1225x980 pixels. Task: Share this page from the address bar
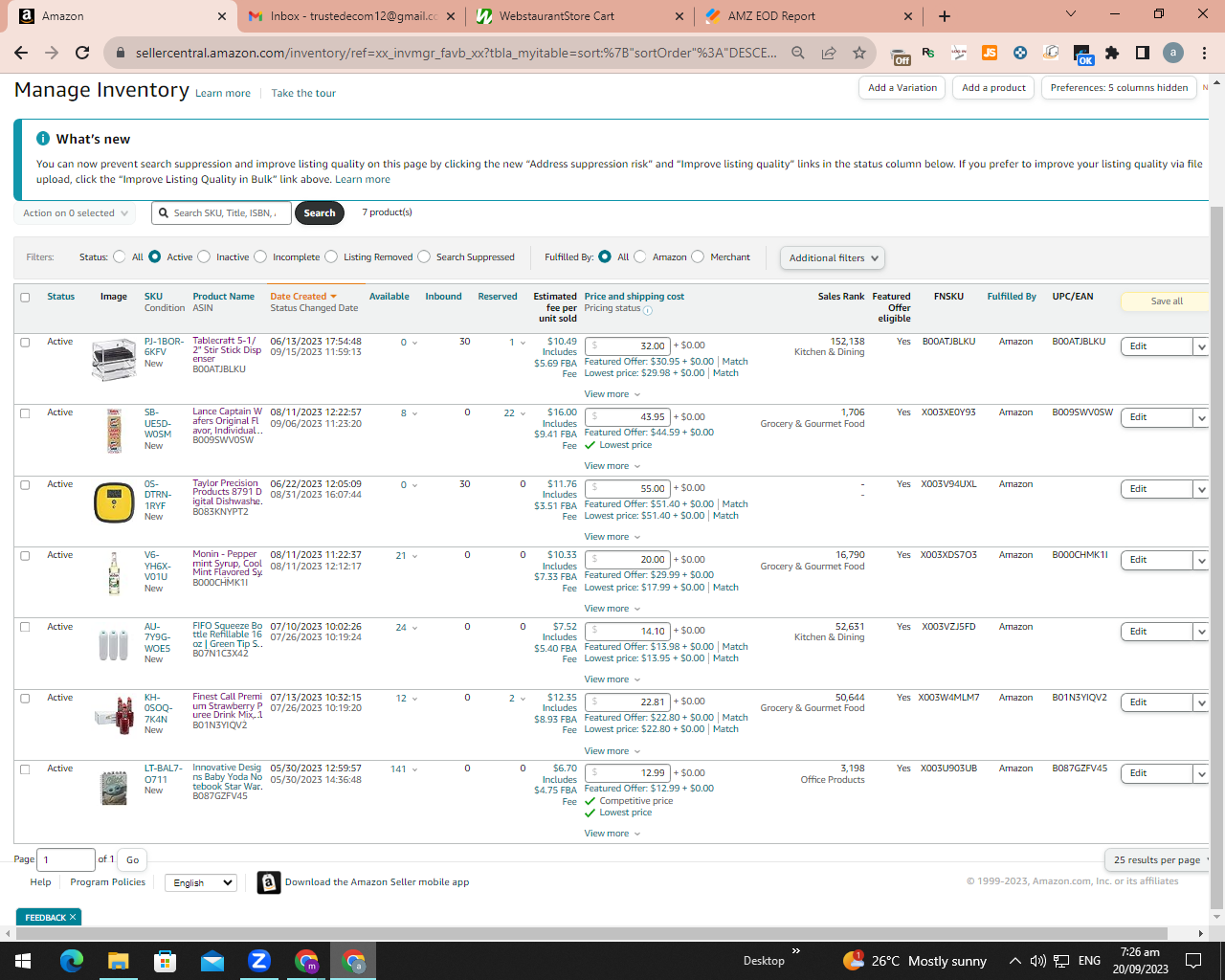[x=829, y=53]
